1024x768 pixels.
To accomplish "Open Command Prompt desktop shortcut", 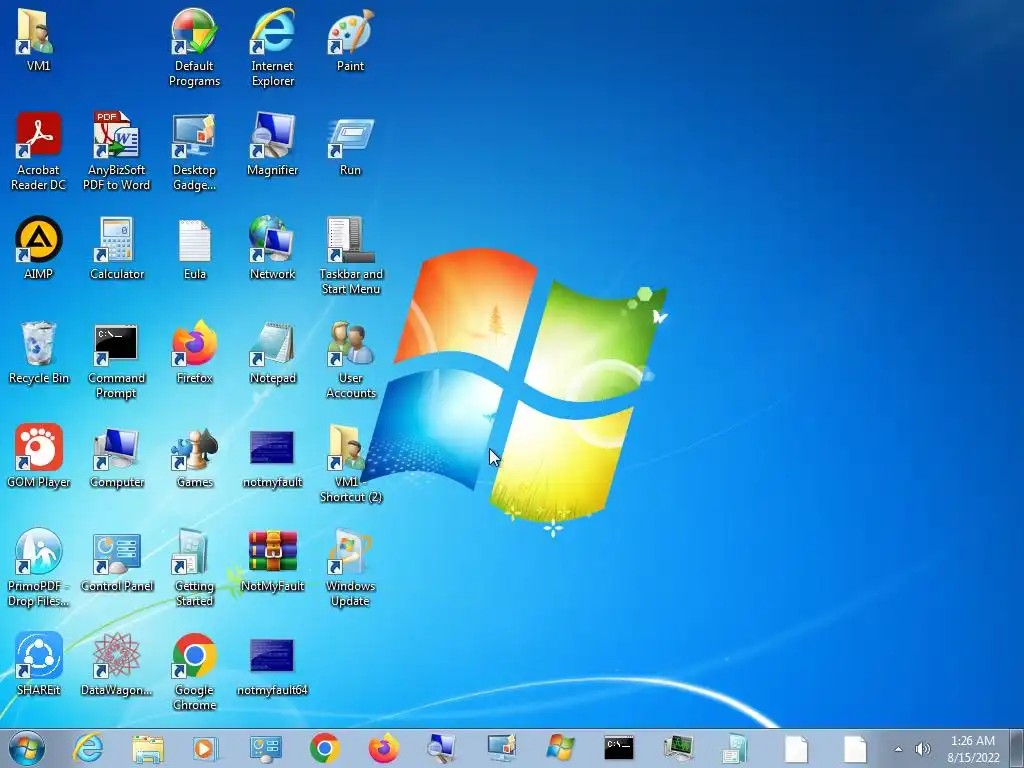I will (116, 359).
